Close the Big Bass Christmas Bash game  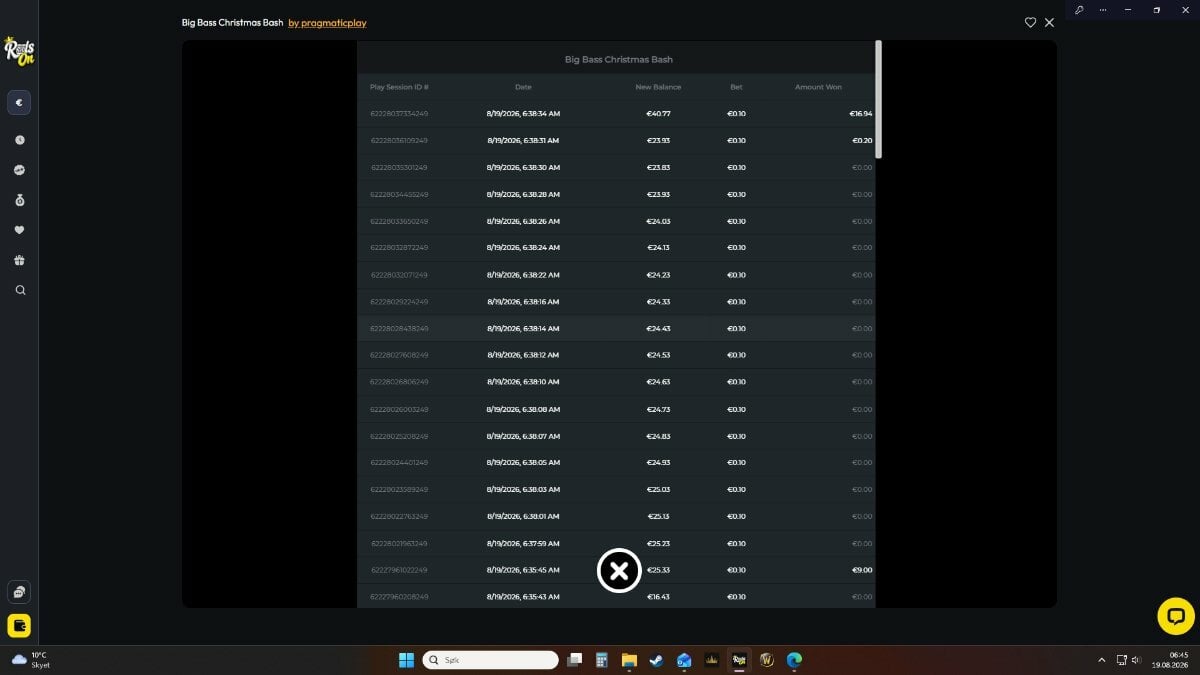coord(1049,22)
